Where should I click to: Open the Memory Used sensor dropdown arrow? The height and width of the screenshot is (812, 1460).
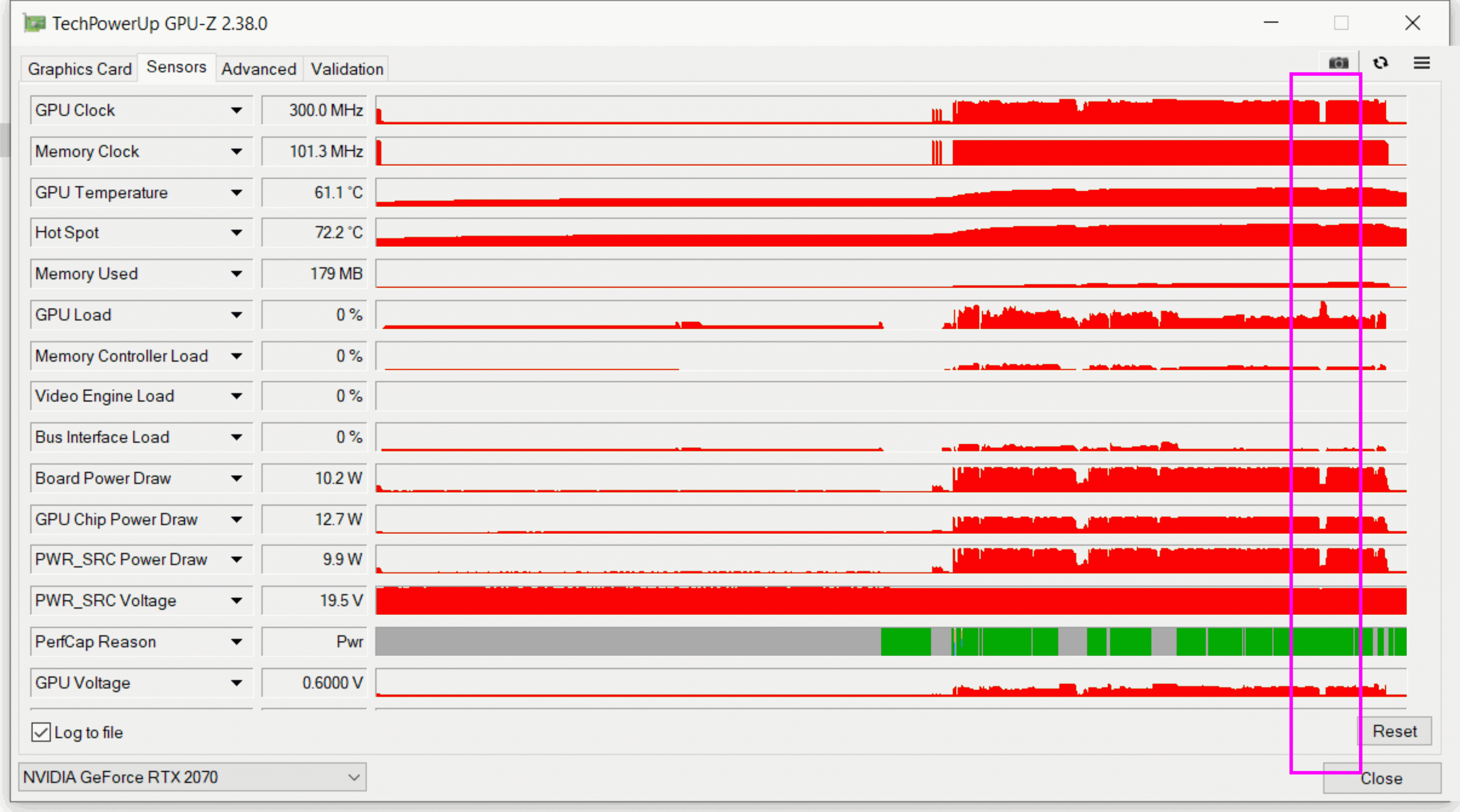(x=236, y=274)
